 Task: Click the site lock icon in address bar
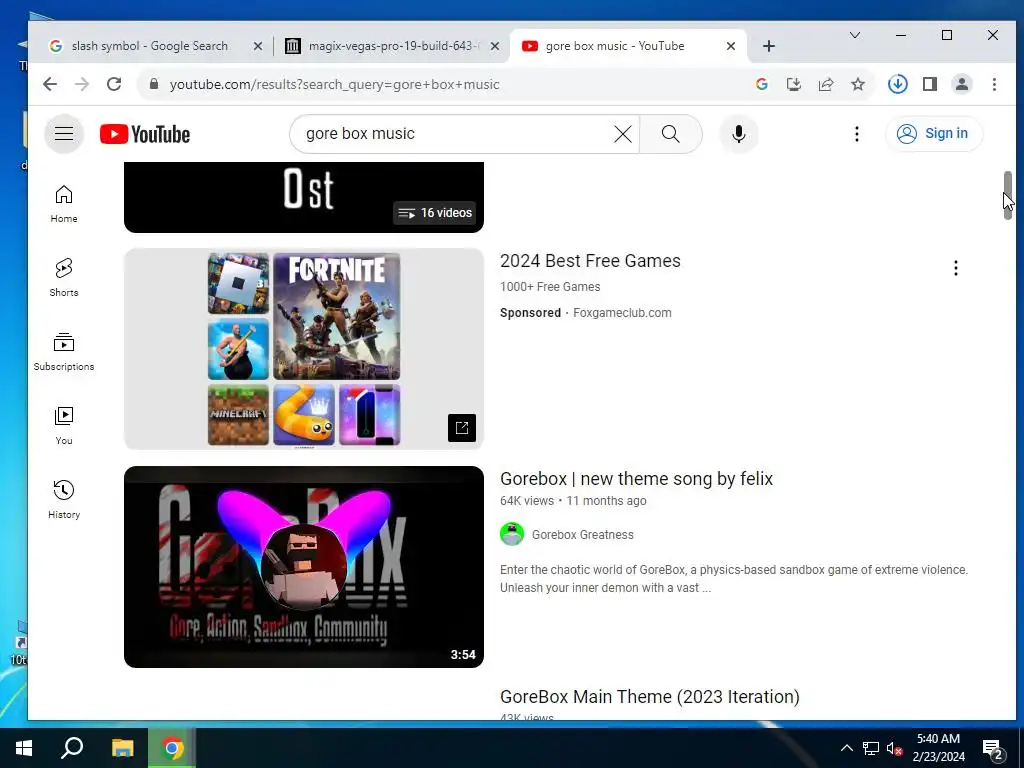tap(153, 84)
